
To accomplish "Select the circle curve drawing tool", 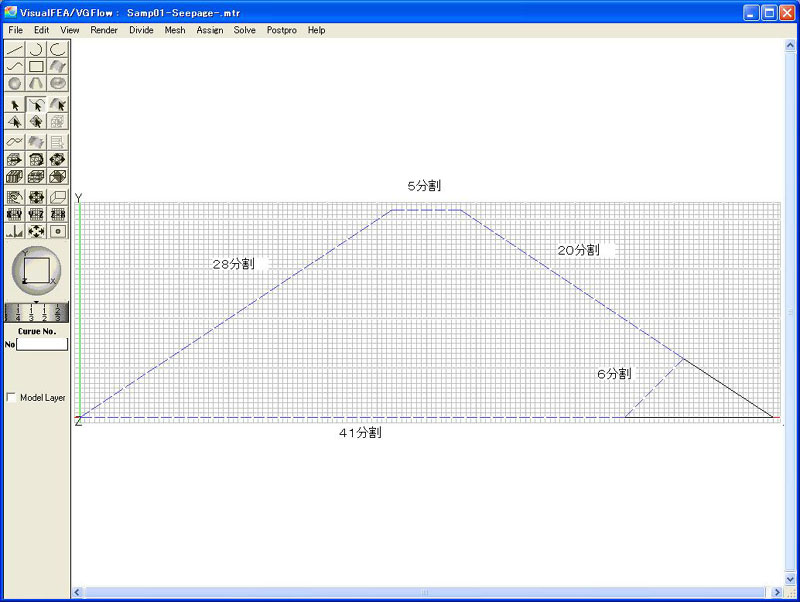I will (x=58, y=49).
